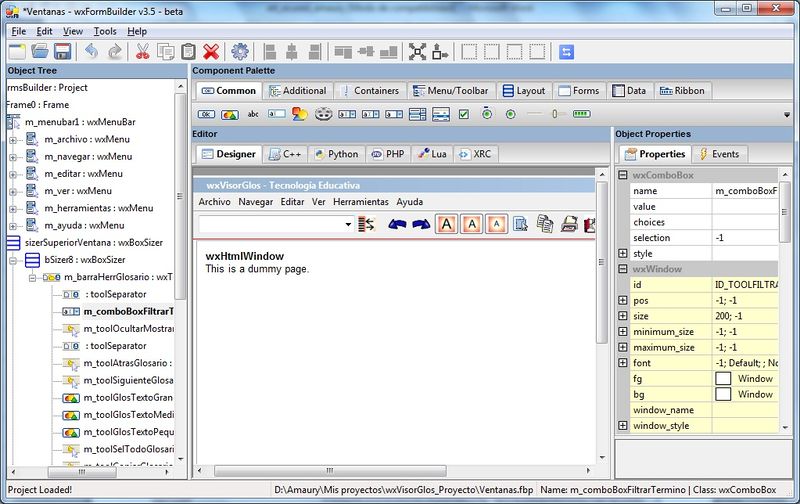This screenshot has width=800, height=504.
Task: Expand the m_herramientas wxMenu node
Action: (13, 209)
